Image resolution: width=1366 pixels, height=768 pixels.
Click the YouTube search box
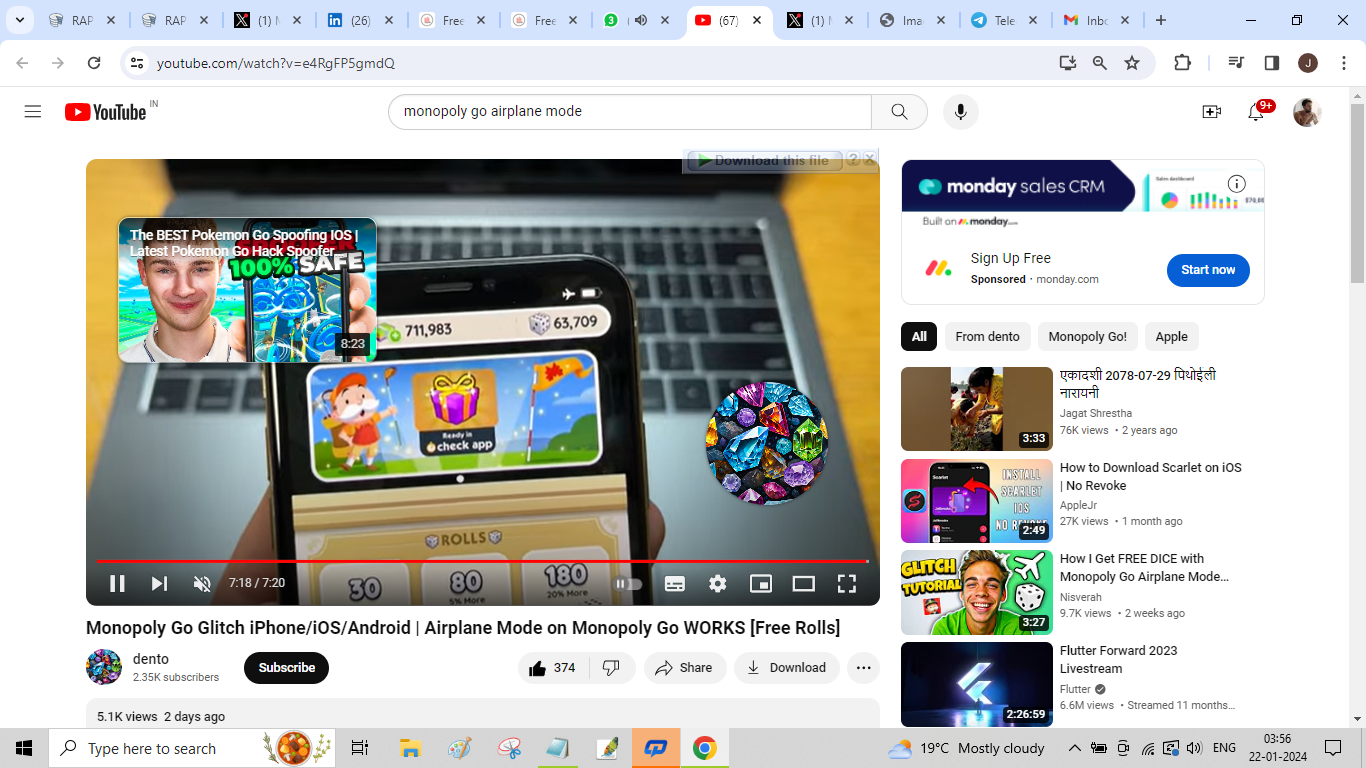630,112
